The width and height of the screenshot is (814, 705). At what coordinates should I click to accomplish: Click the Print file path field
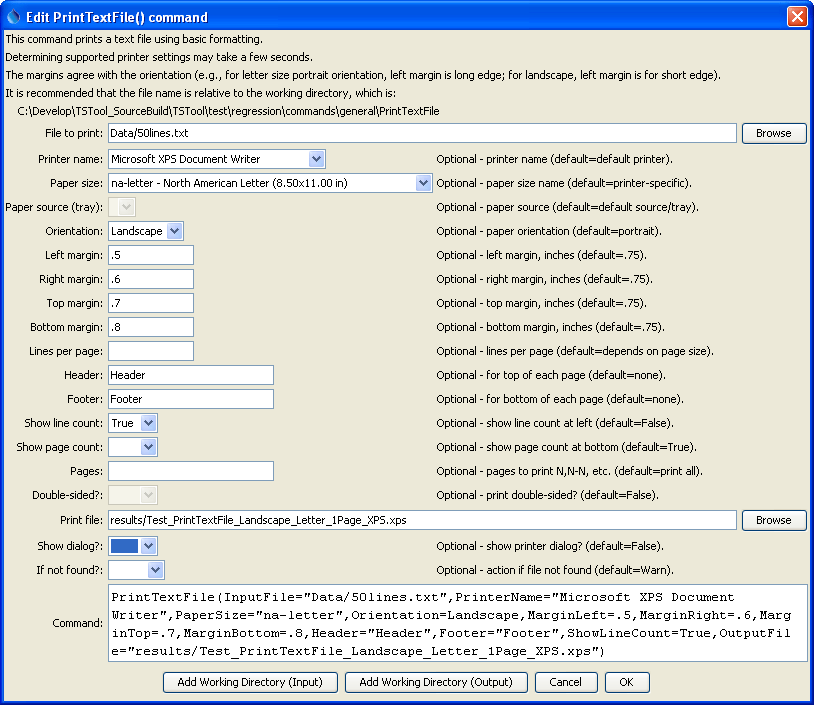pos(422,520)
